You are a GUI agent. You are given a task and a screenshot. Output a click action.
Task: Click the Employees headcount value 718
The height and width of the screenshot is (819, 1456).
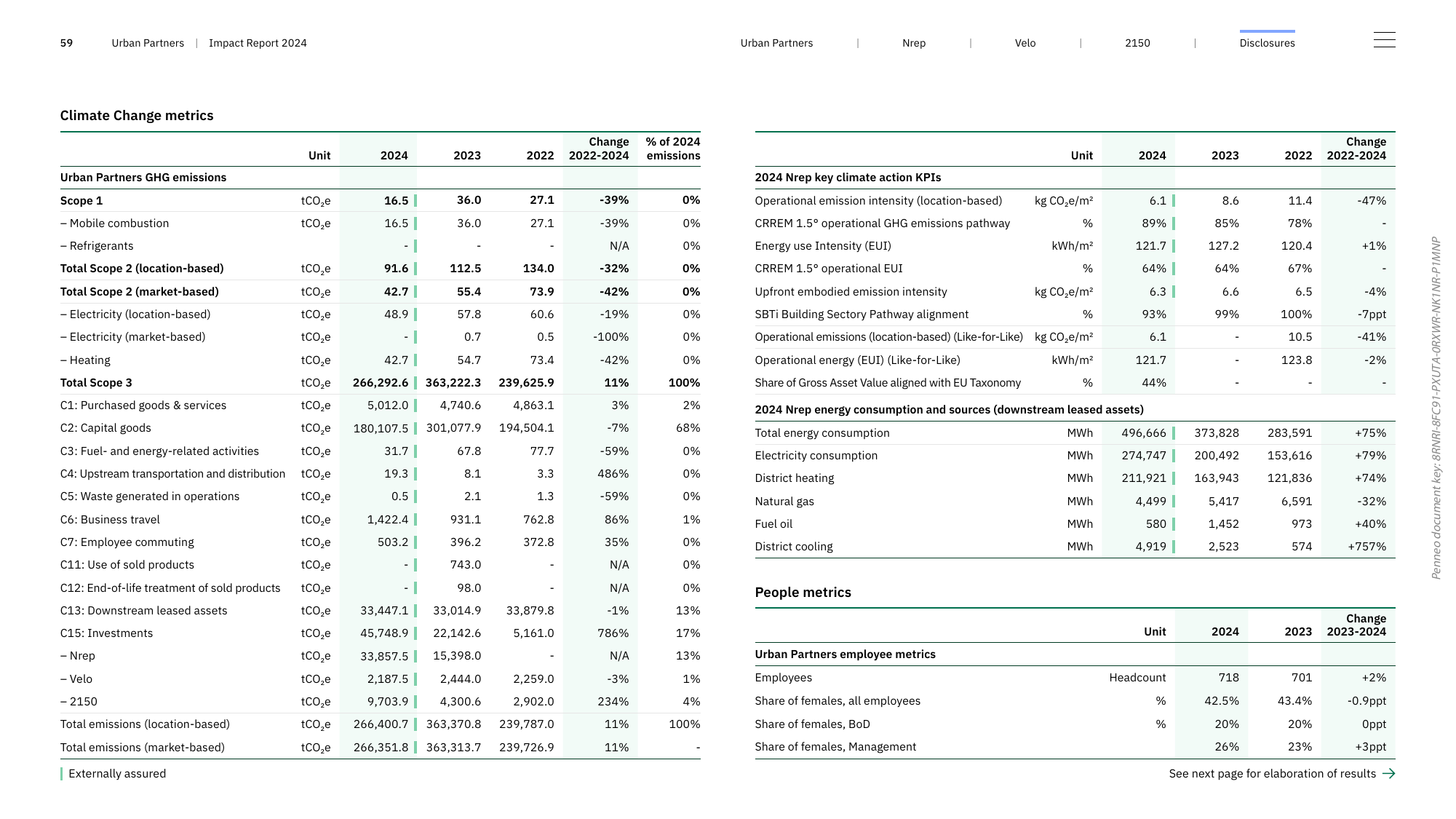coord(1228,677)
